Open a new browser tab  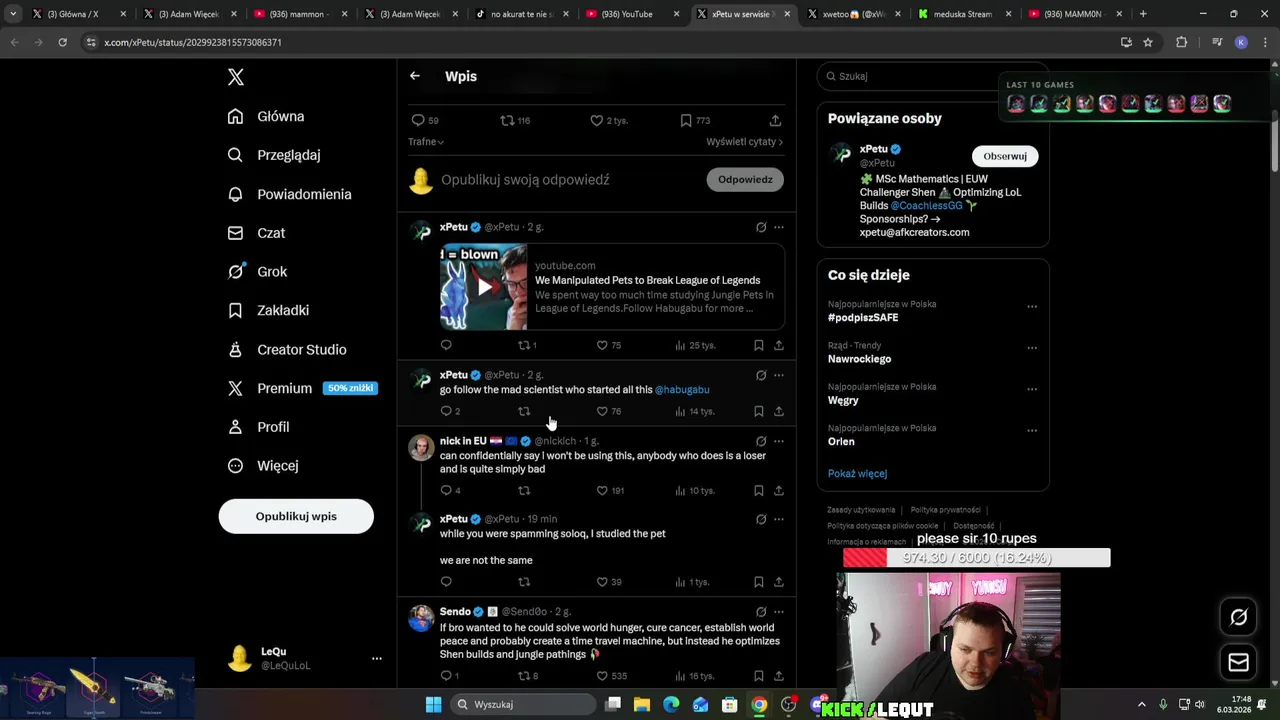[1143, 14]
